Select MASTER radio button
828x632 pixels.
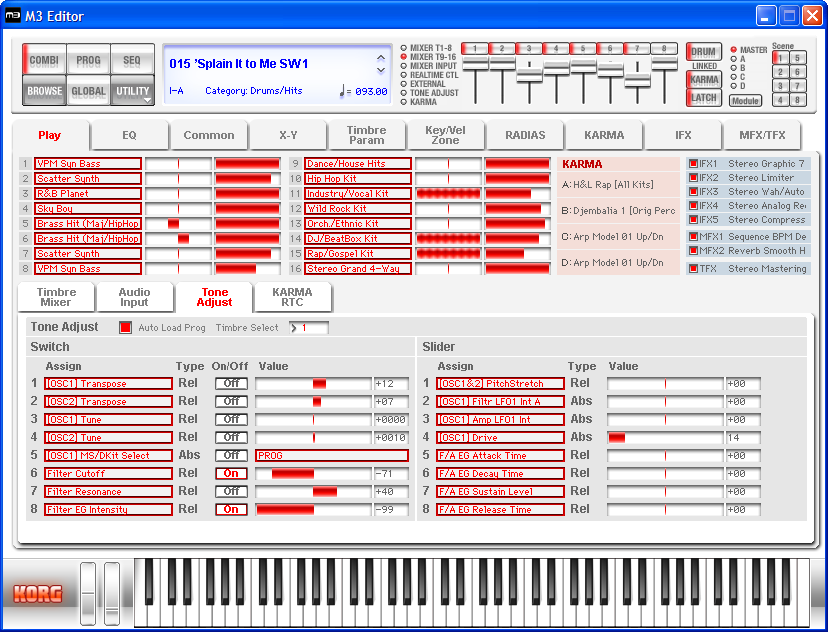pos(733,50)
